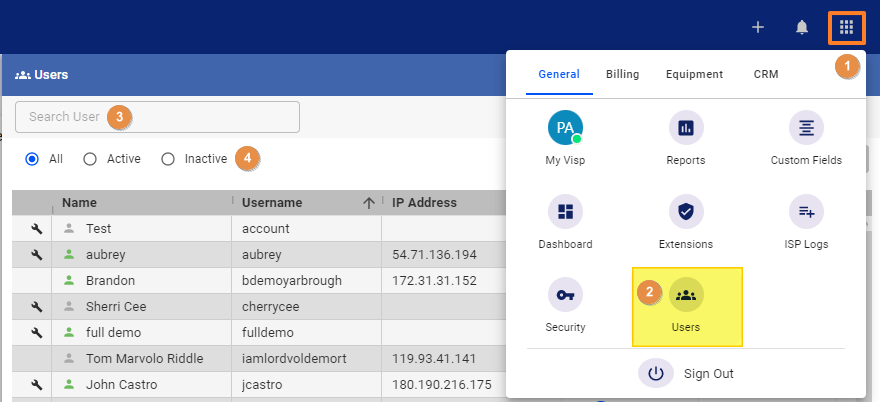This screenshot has width=880, height=402.
Task: Switch to the General tab
Action: point(559,74)
